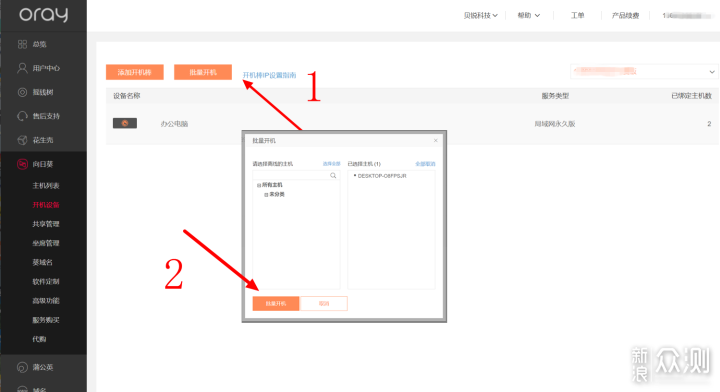
Task: Collapse the 所有主机 tree node
Action: coord(259,185)
